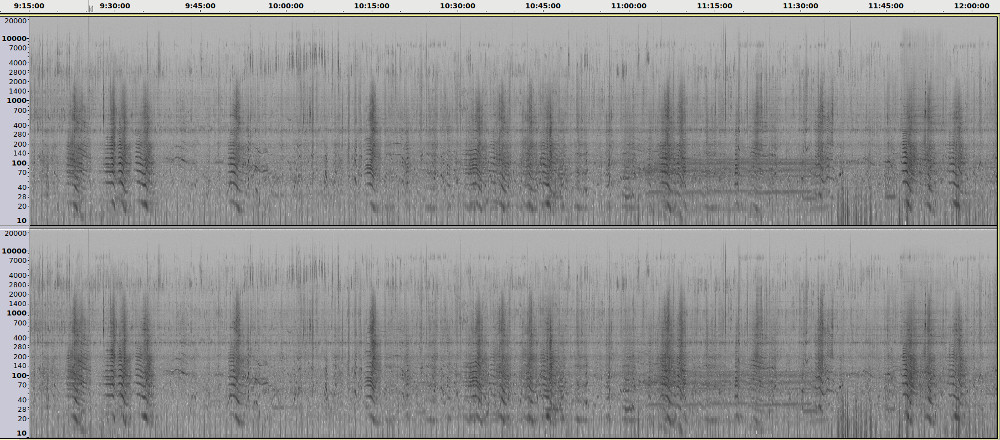Click 20000 on the bottom track frequency scale
The width and height of the screenshot is (1000, 440).
(x=16, y=233)
